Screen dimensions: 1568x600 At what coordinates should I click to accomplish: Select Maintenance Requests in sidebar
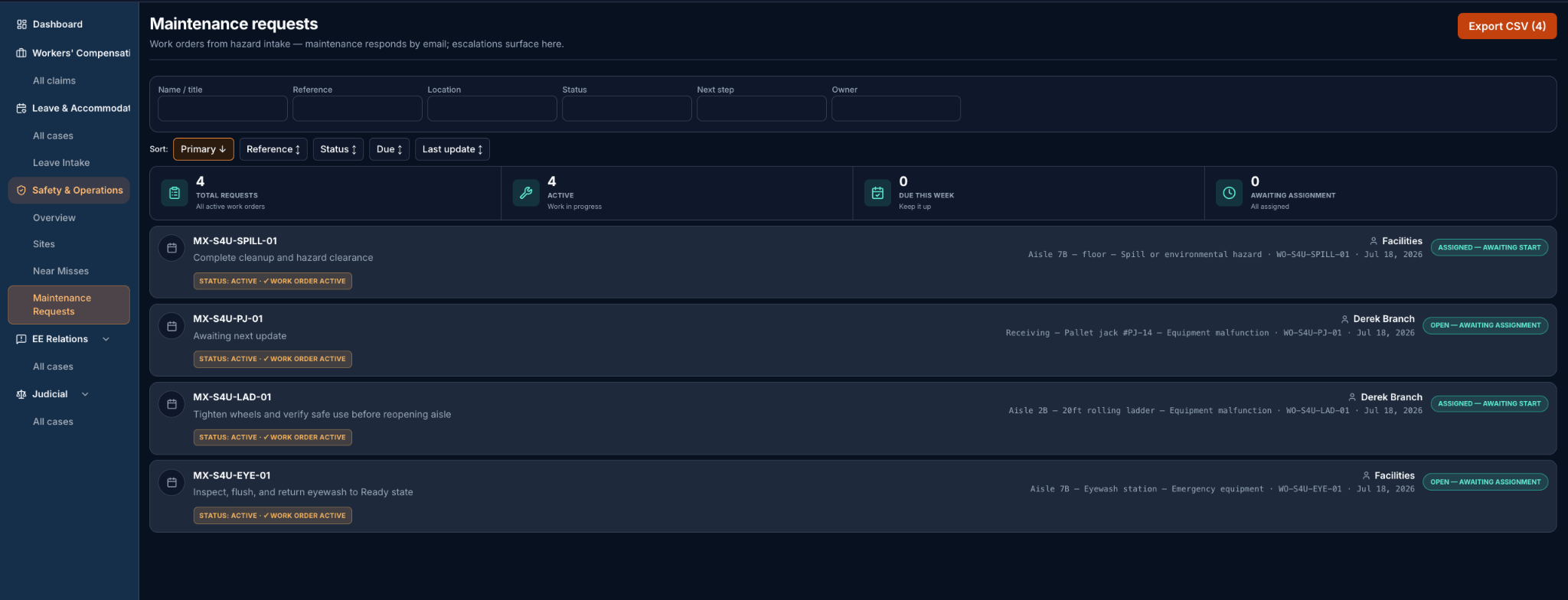[69, 305]
